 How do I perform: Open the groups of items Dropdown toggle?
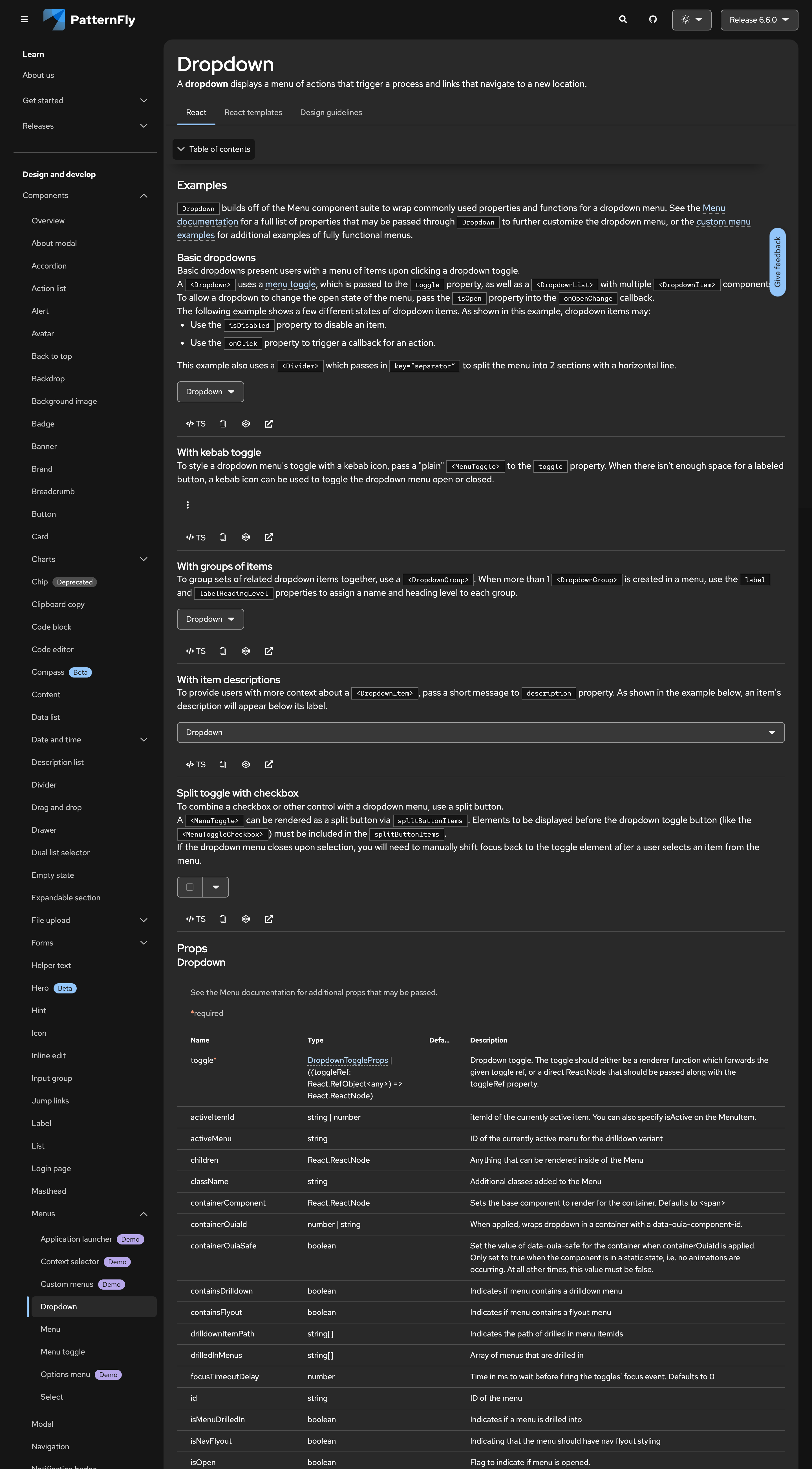tap(210, 619)
